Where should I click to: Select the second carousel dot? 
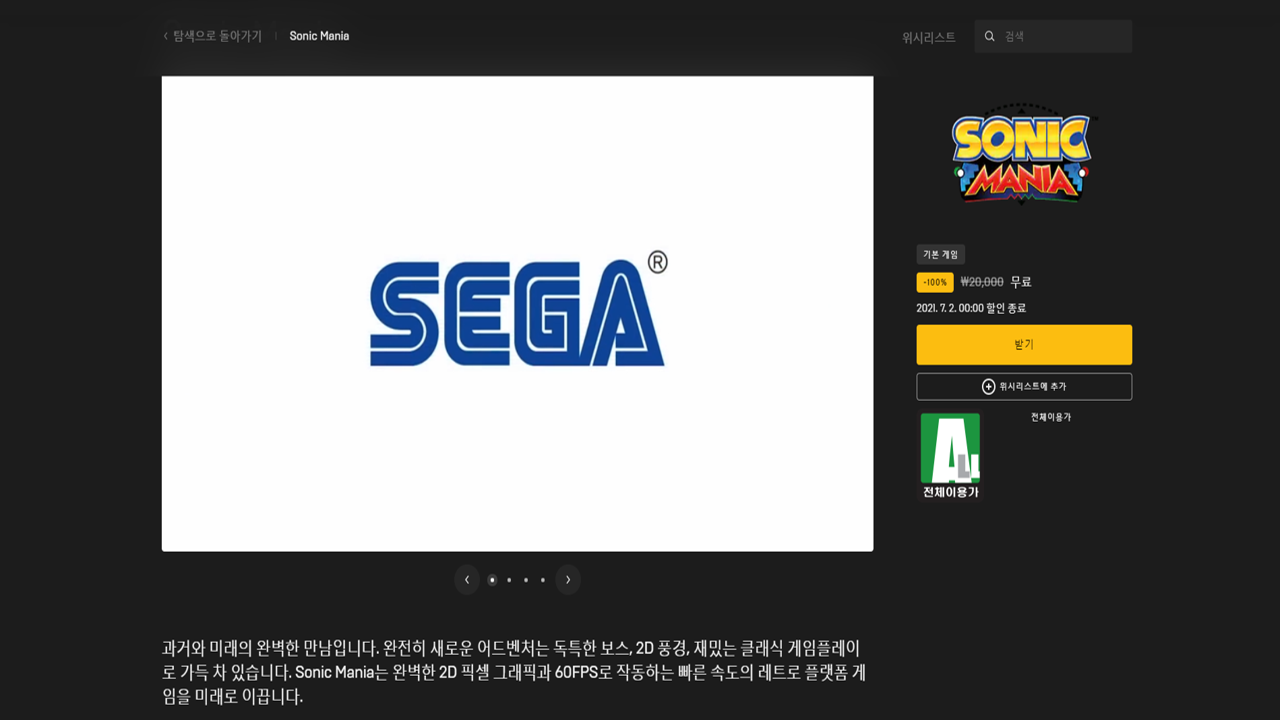pyautogui.click(x=509, y=580)
